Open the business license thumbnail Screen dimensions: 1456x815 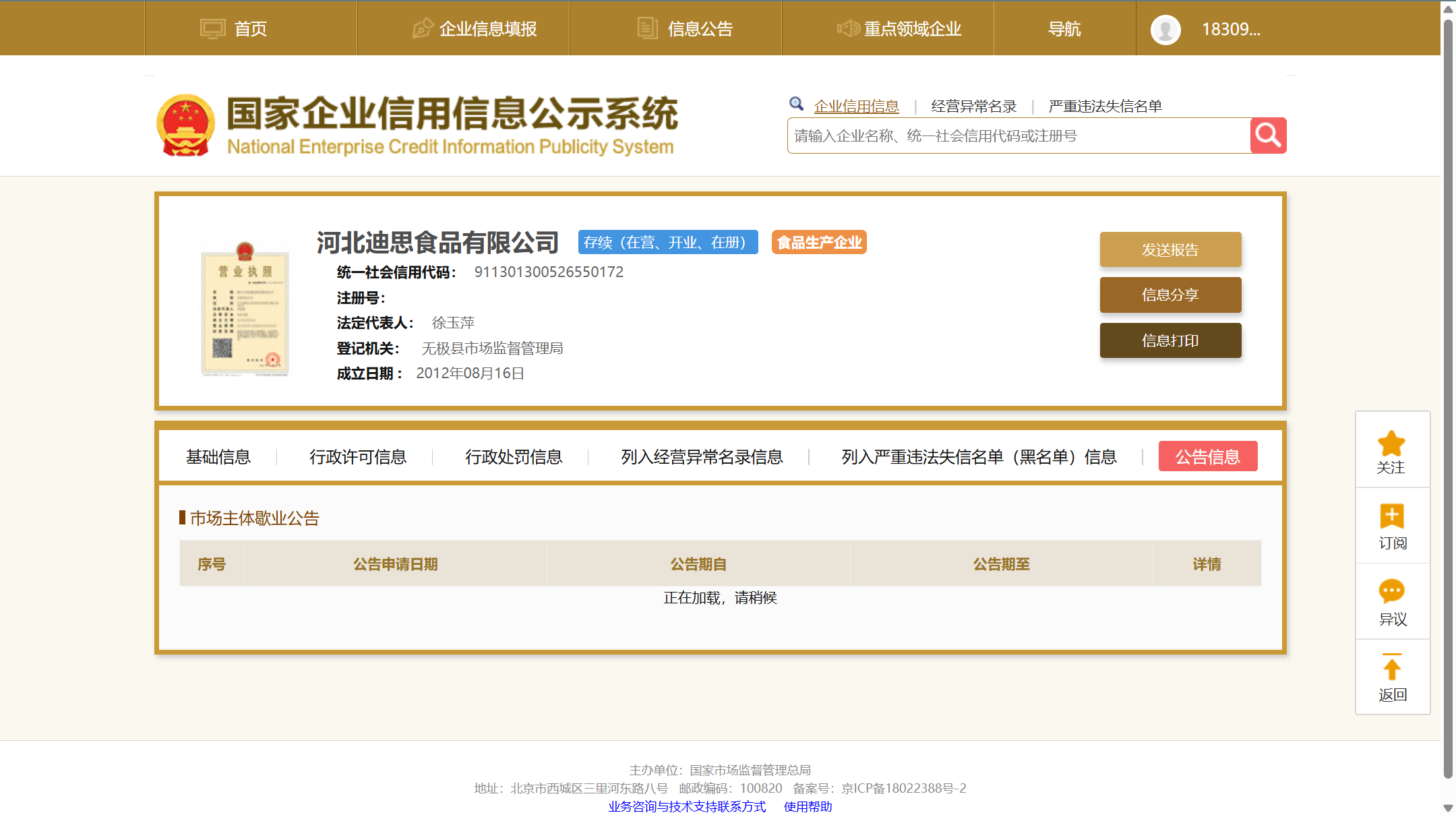pyautogui.click(x=245, y=309)
